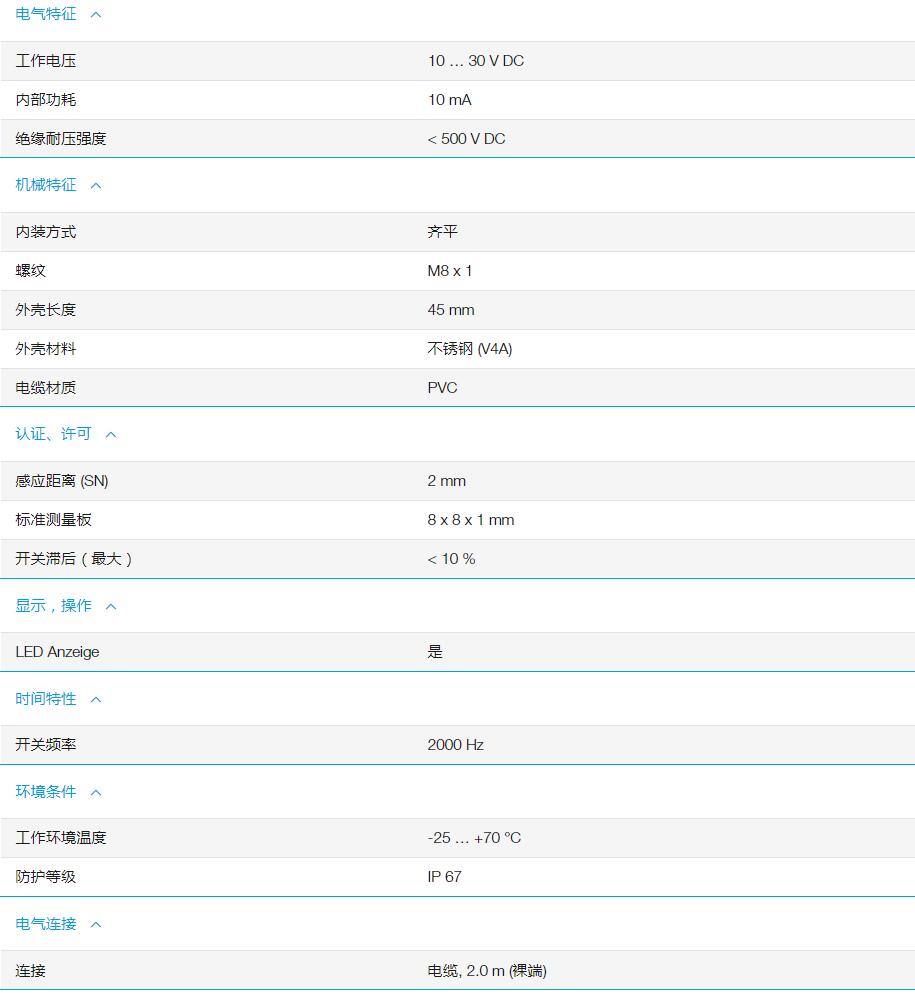Collapse the 显示，操作 section chevron

coord(110,606)
